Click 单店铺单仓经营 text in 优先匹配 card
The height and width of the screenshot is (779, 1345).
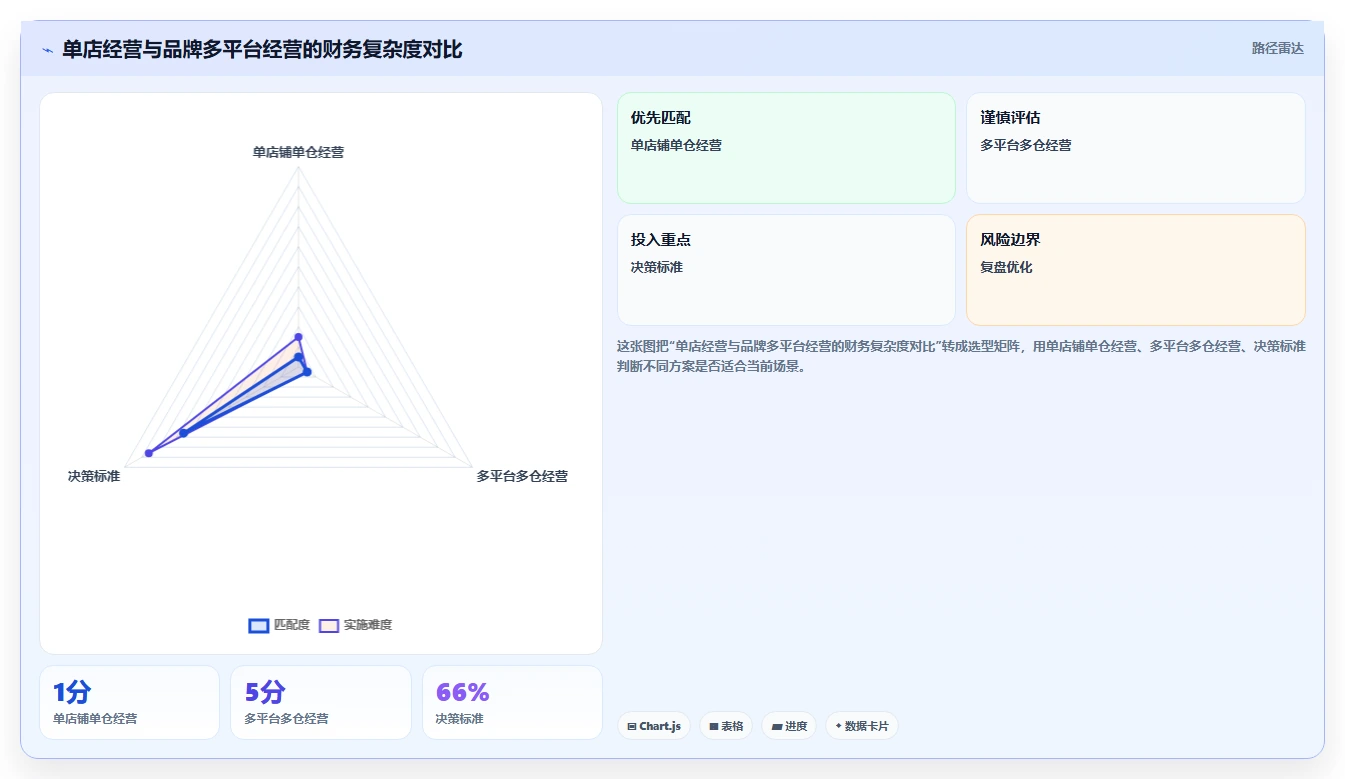pos(676,145)
